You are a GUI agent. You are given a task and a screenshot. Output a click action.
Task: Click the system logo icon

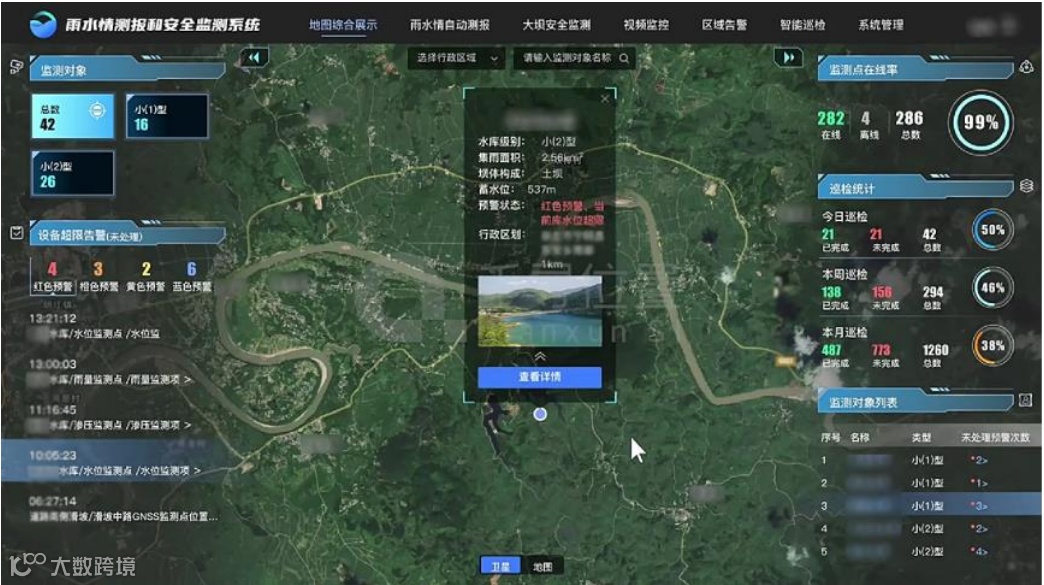[x=43, y=25]
